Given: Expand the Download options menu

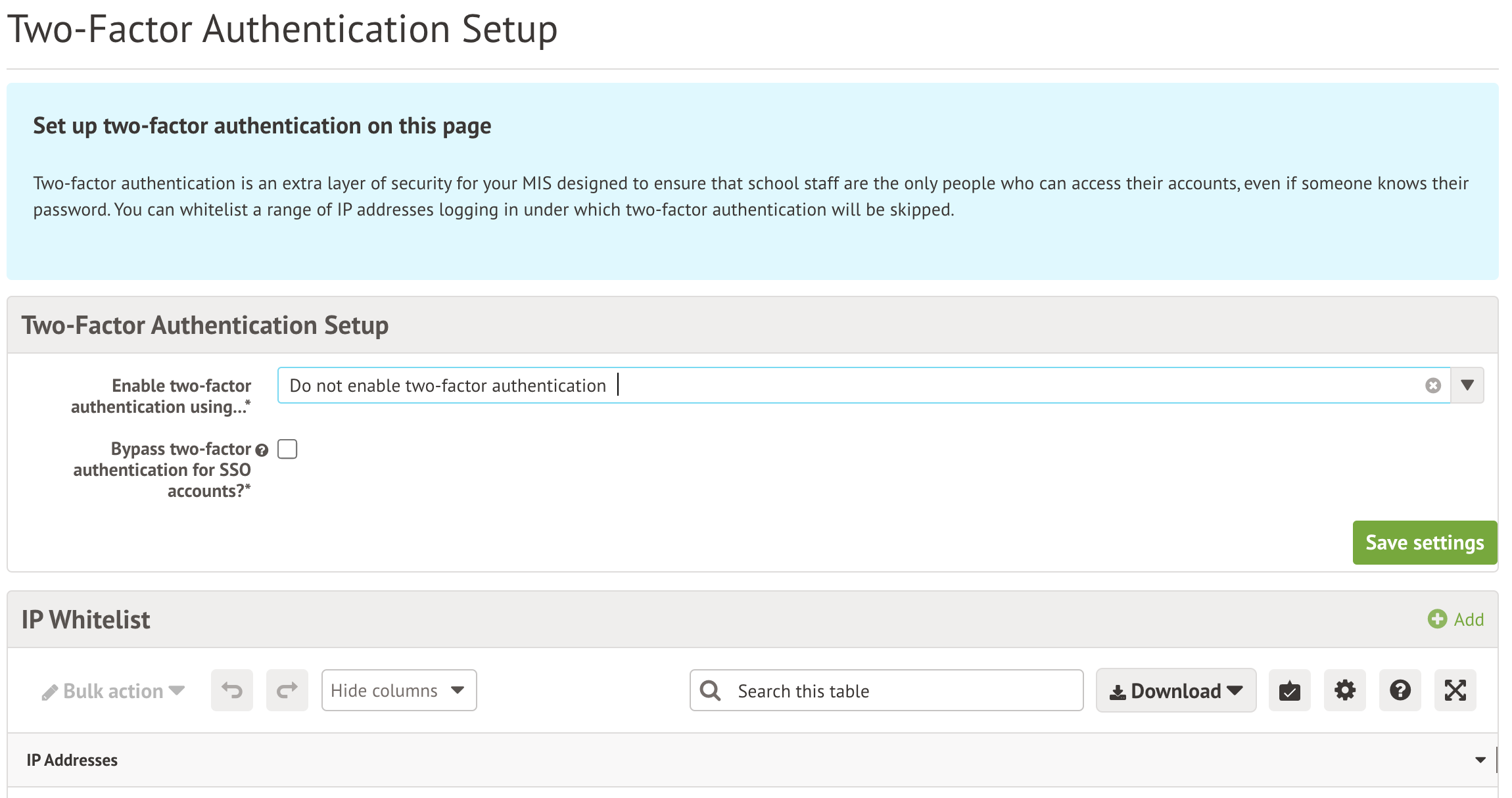Looking at the screenshot, I should [1175, 690].
